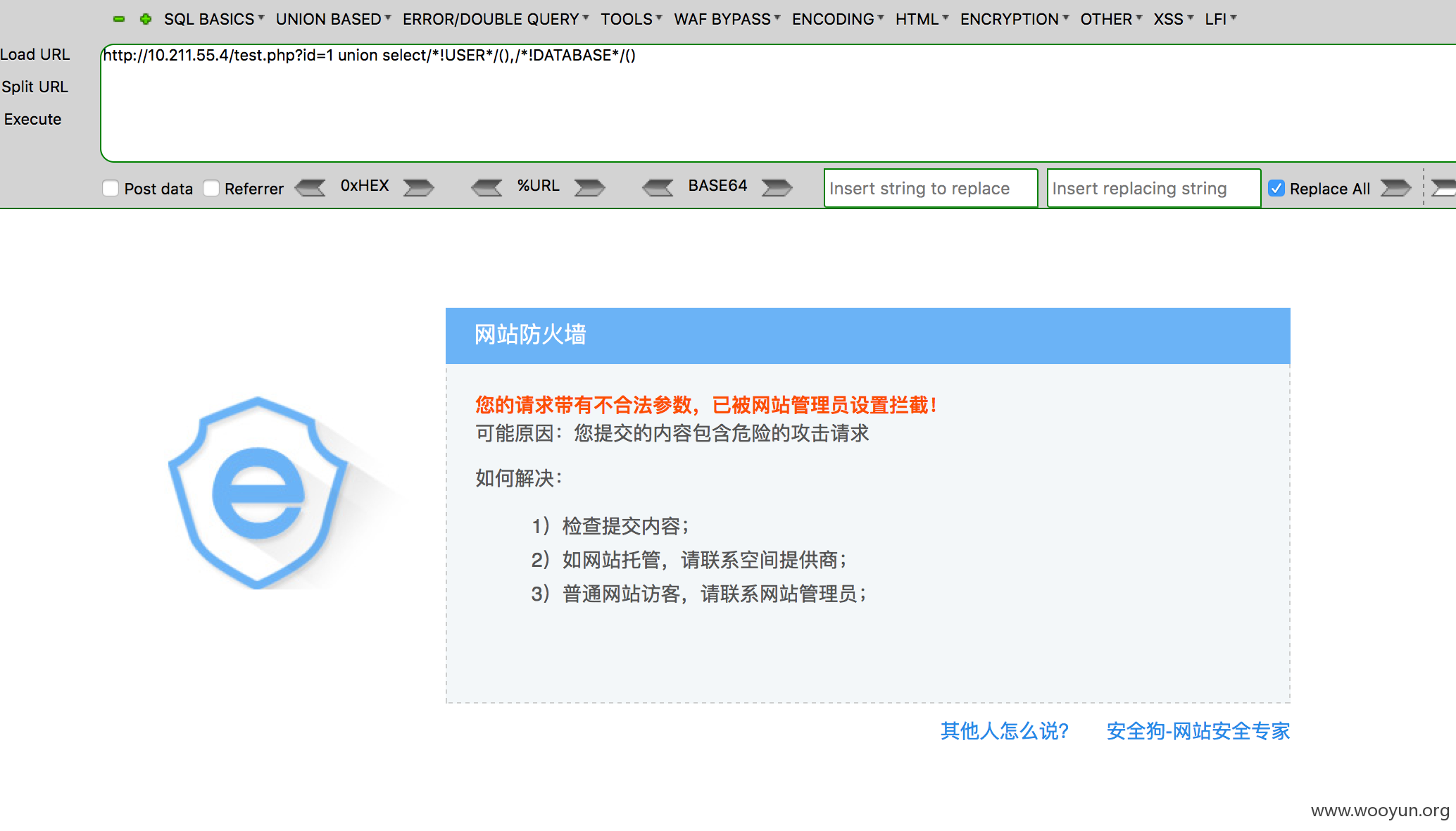Open the OTHER dropdown menu
The image size is (1456, 831).
click(x=1111, y=19)
